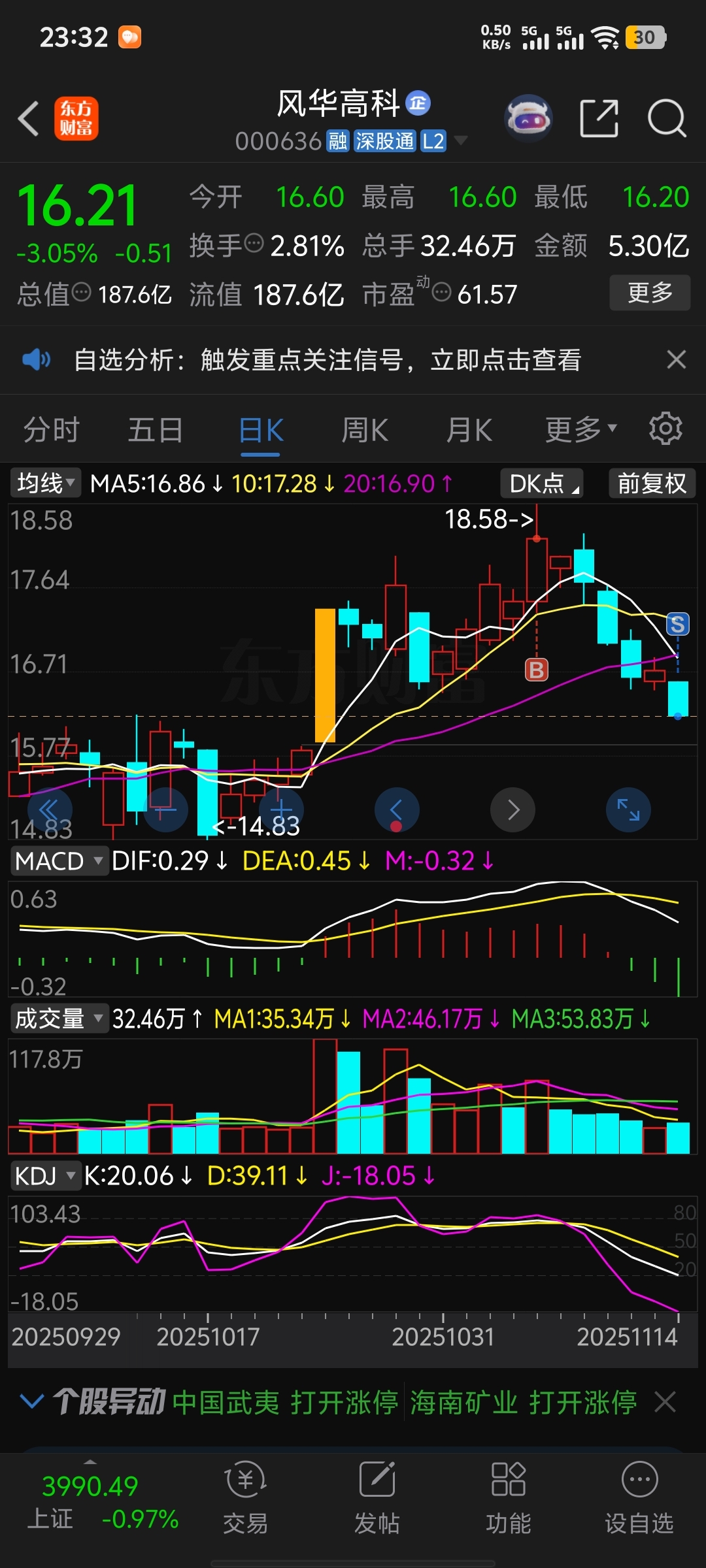Zoom out chart with minus button
Viewport: 706px width, 1568px height.
165,810
